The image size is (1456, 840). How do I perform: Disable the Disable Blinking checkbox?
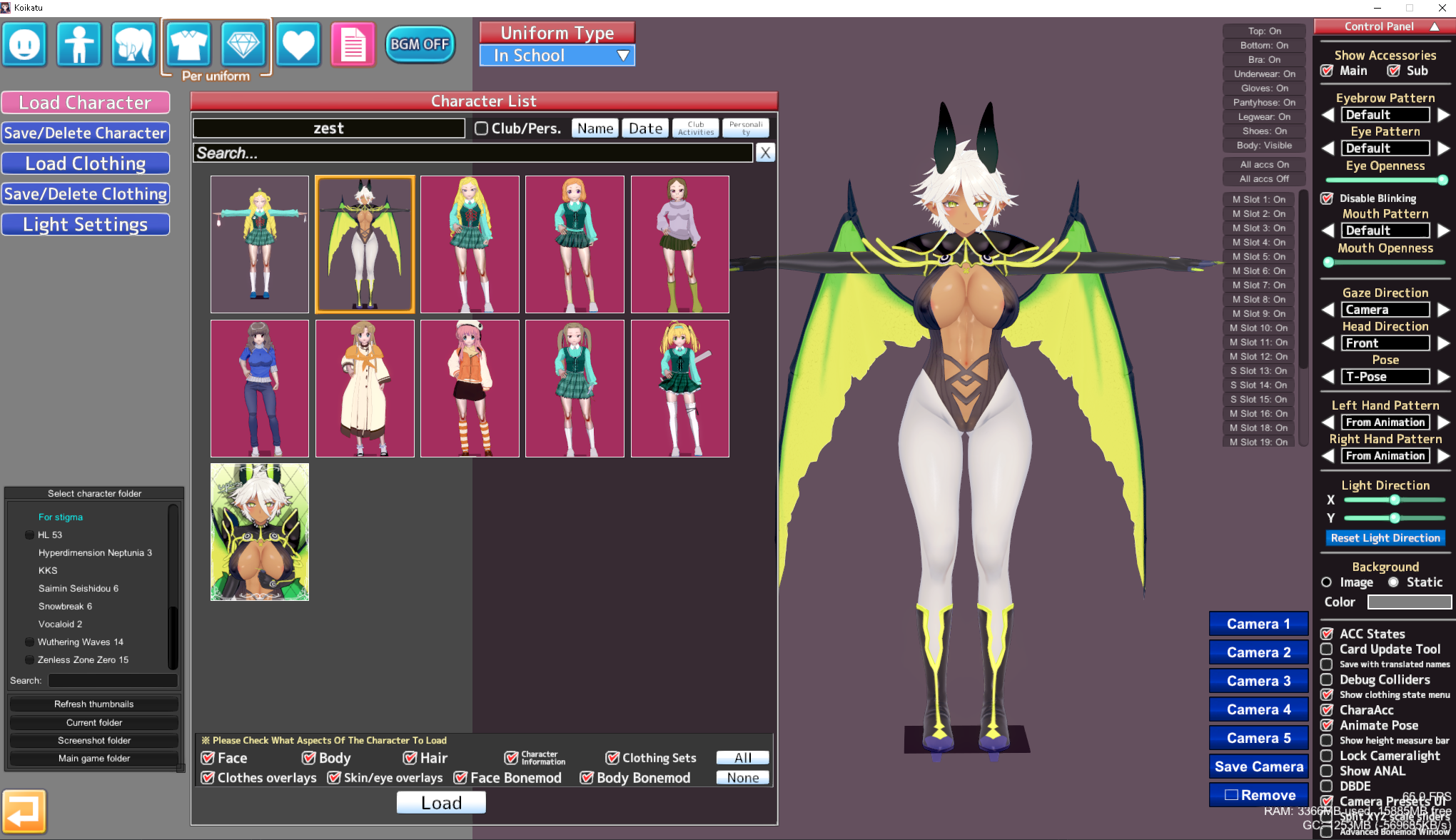[x=1327, y=198]
